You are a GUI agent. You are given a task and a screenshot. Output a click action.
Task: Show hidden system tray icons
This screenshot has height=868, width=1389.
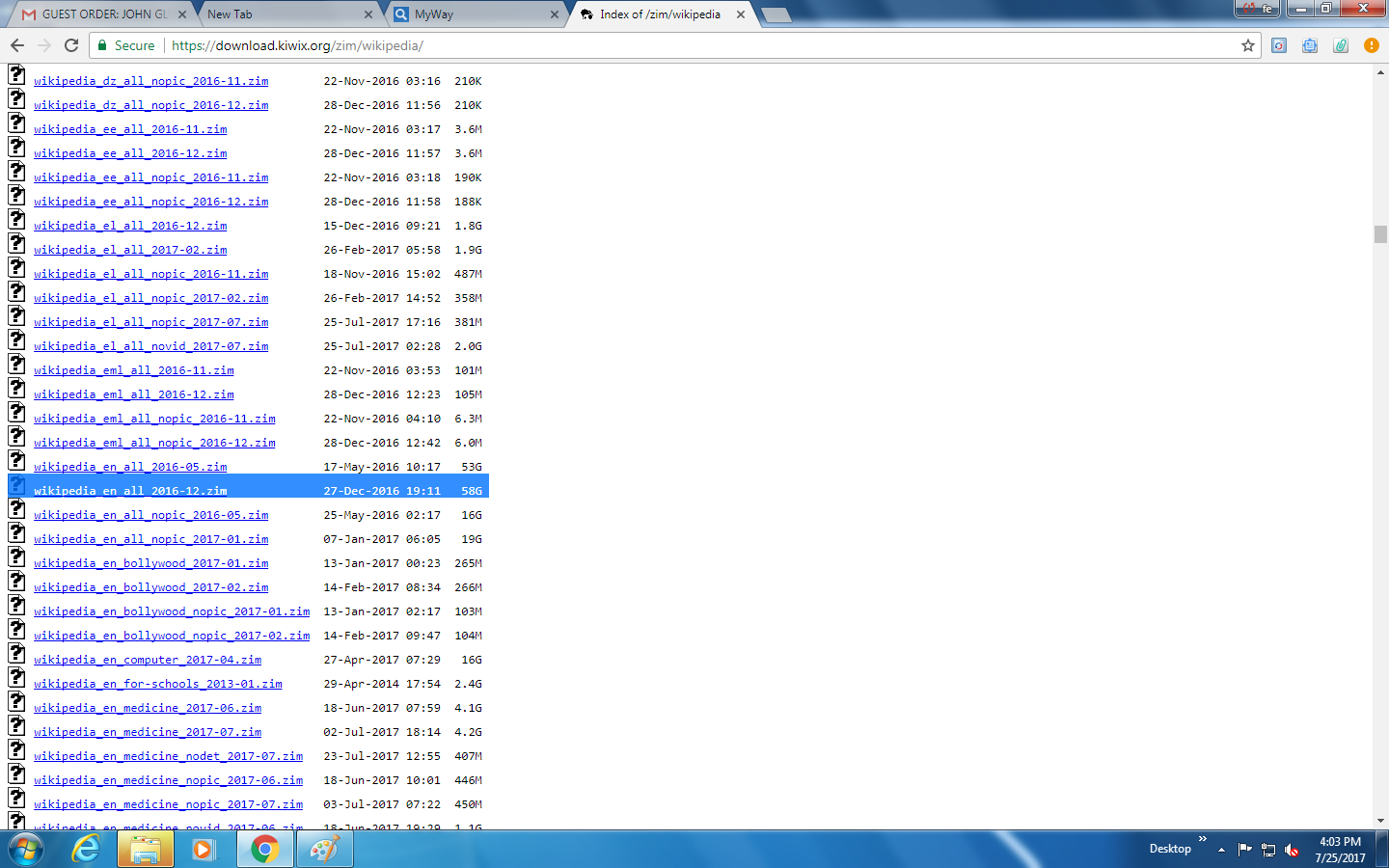1221,850
